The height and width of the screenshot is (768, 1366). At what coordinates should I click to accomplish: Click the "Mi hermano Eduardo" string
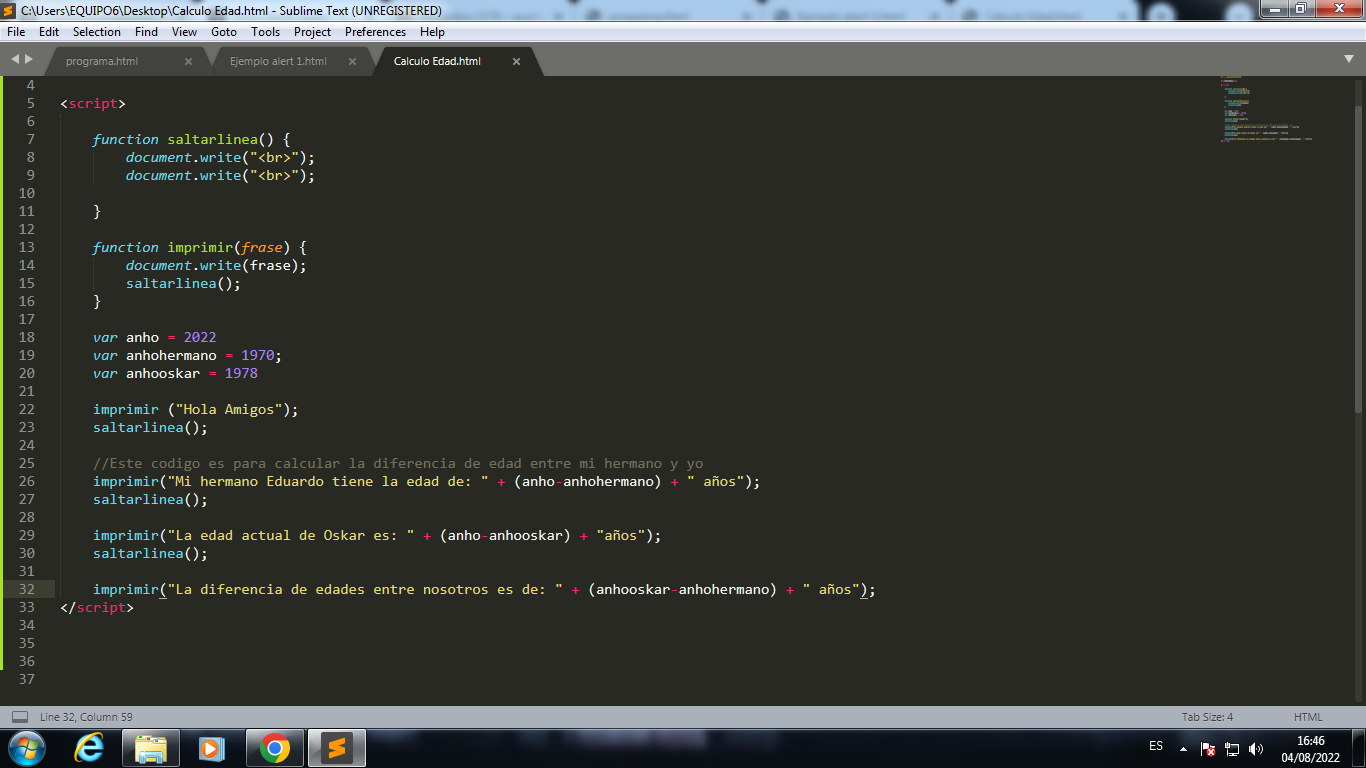328,481
